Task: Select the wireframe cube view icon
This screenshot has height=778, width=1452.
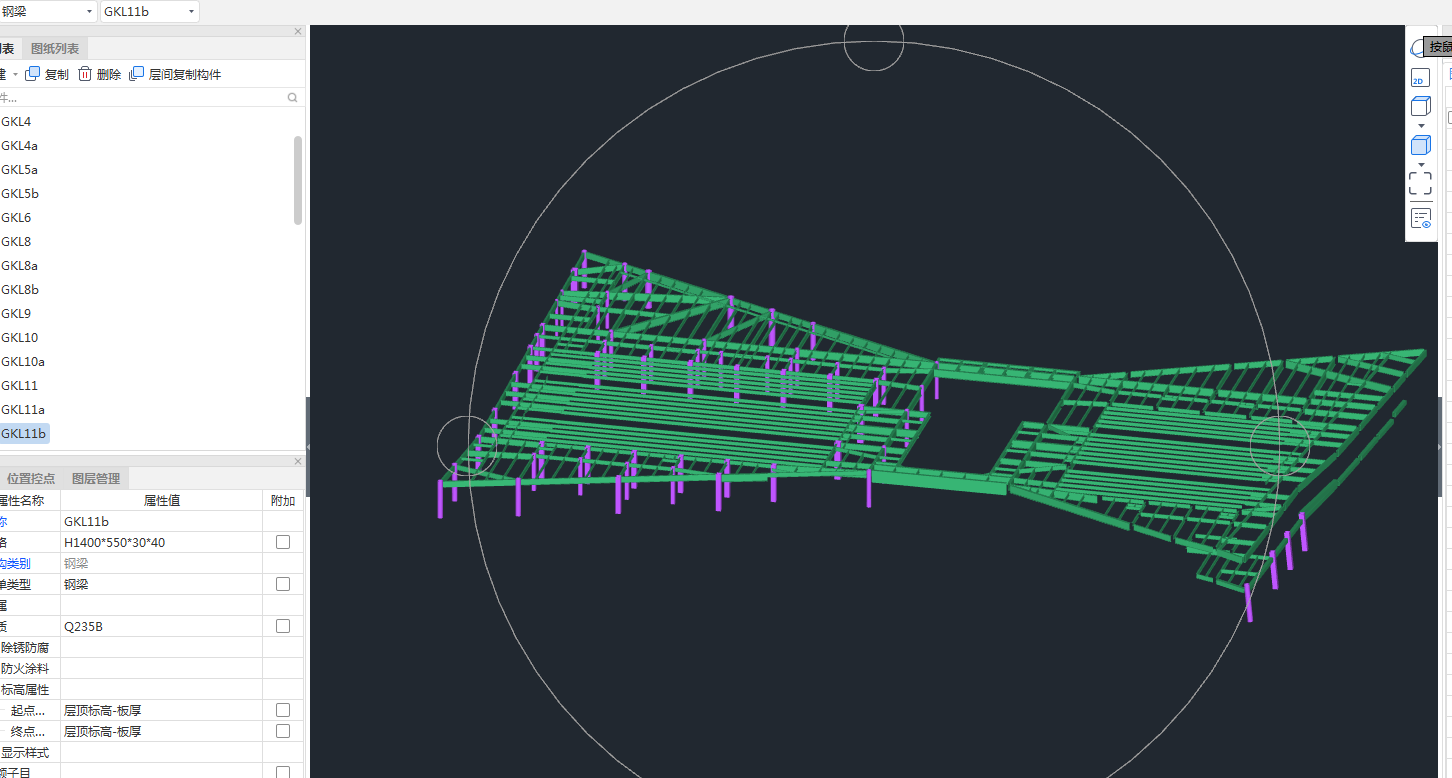Action: [1420, 106]
